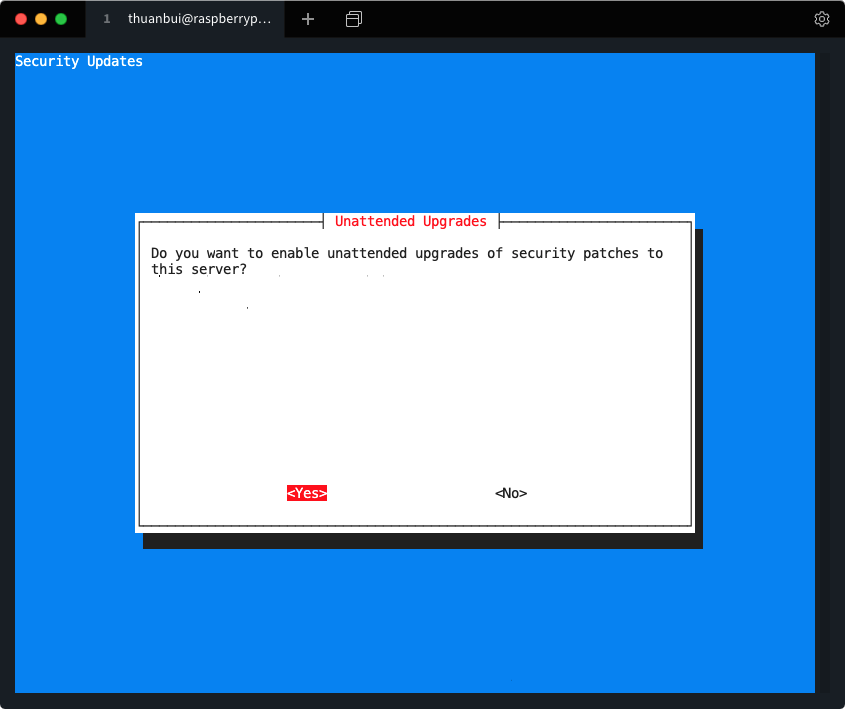Open terminal settings gear icon
Viewport: 845px width, 709px height.
click(822, 19)
